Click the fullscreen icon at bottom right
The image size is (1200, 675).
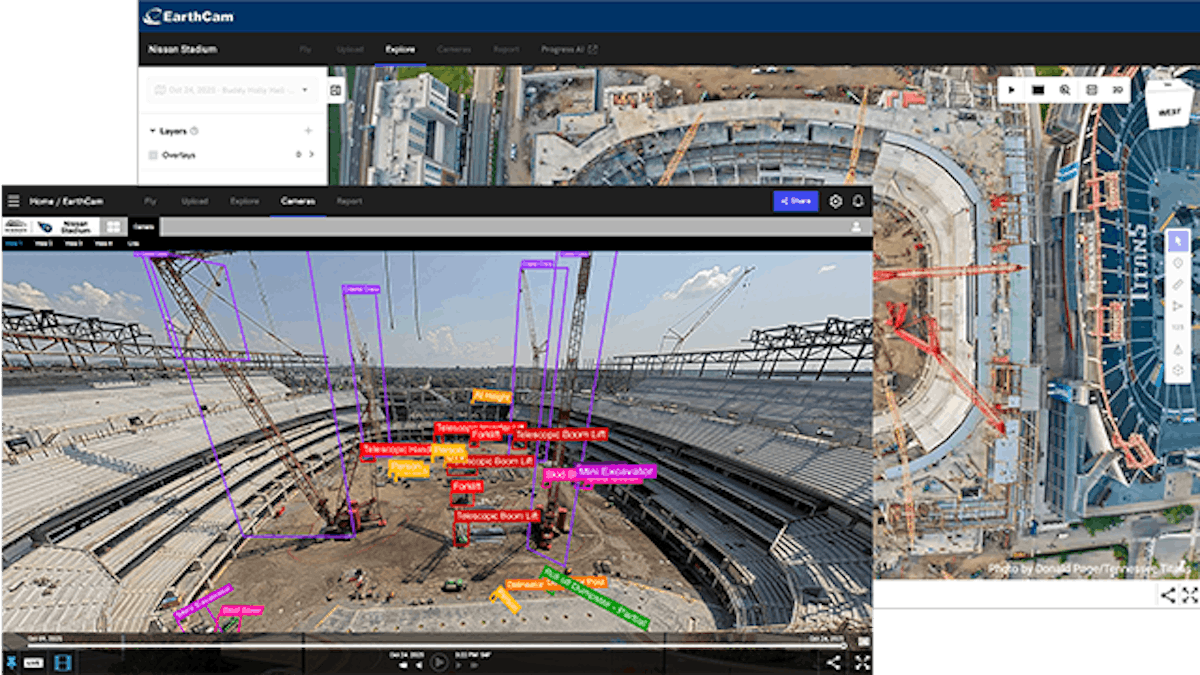[864, 661]
